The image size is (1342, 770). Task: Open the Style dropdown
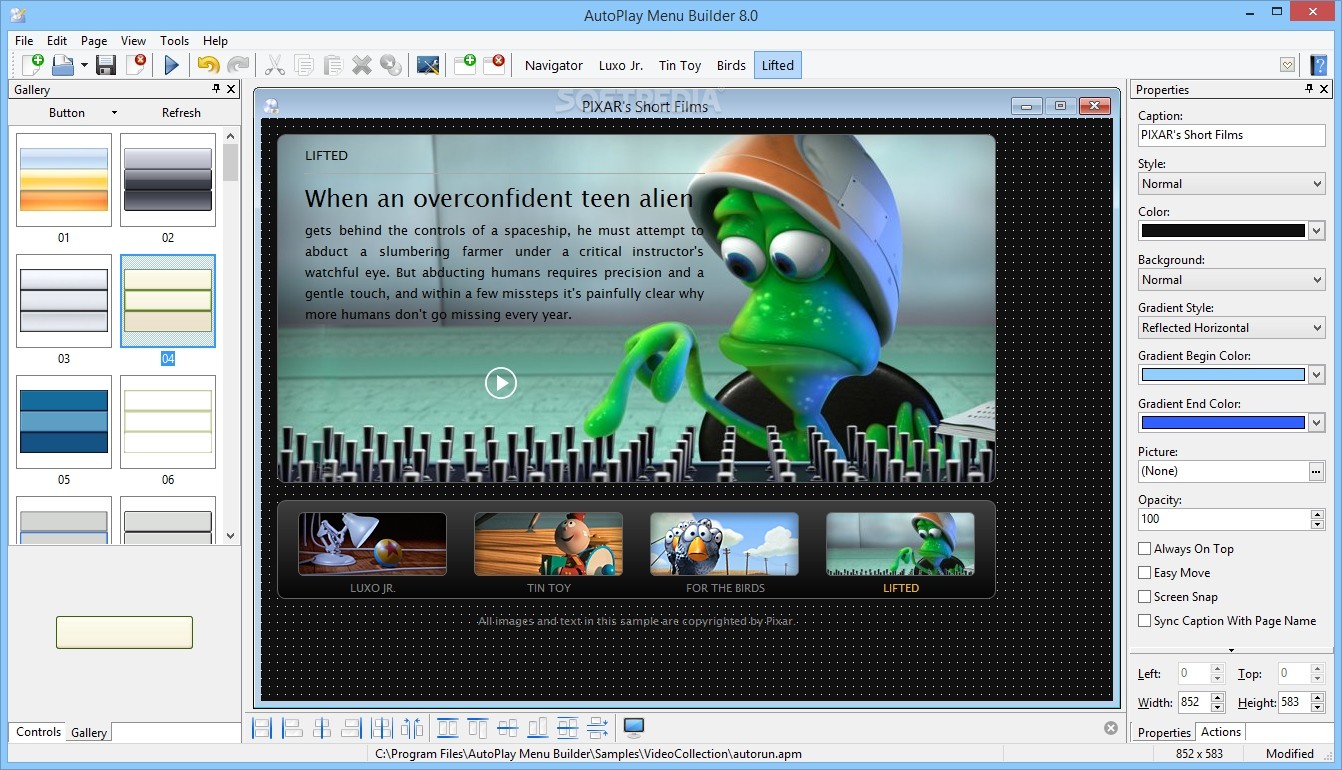1232,184
